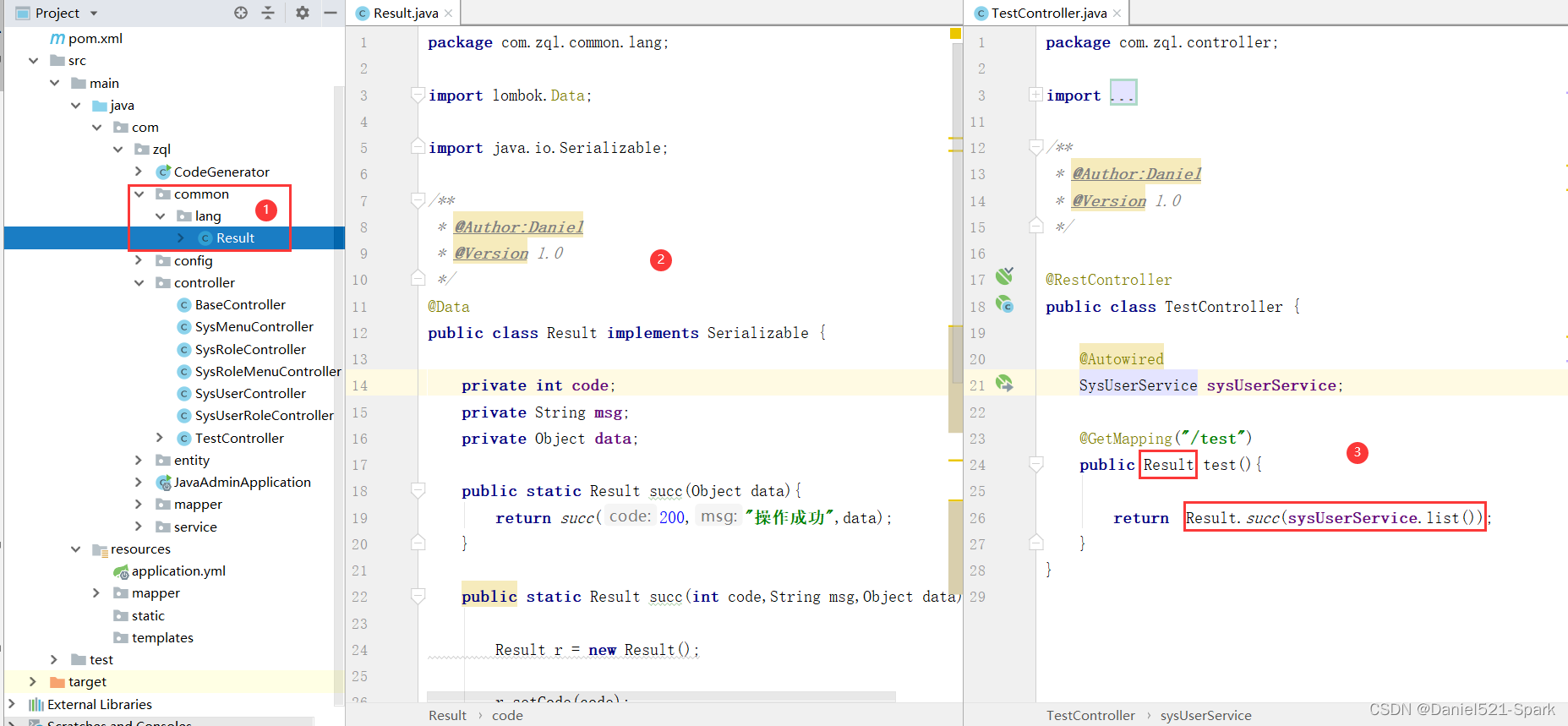Close the TestController.java tab
The height and width of the screenshot is (726, 1568).
(x=1117, y=14)
